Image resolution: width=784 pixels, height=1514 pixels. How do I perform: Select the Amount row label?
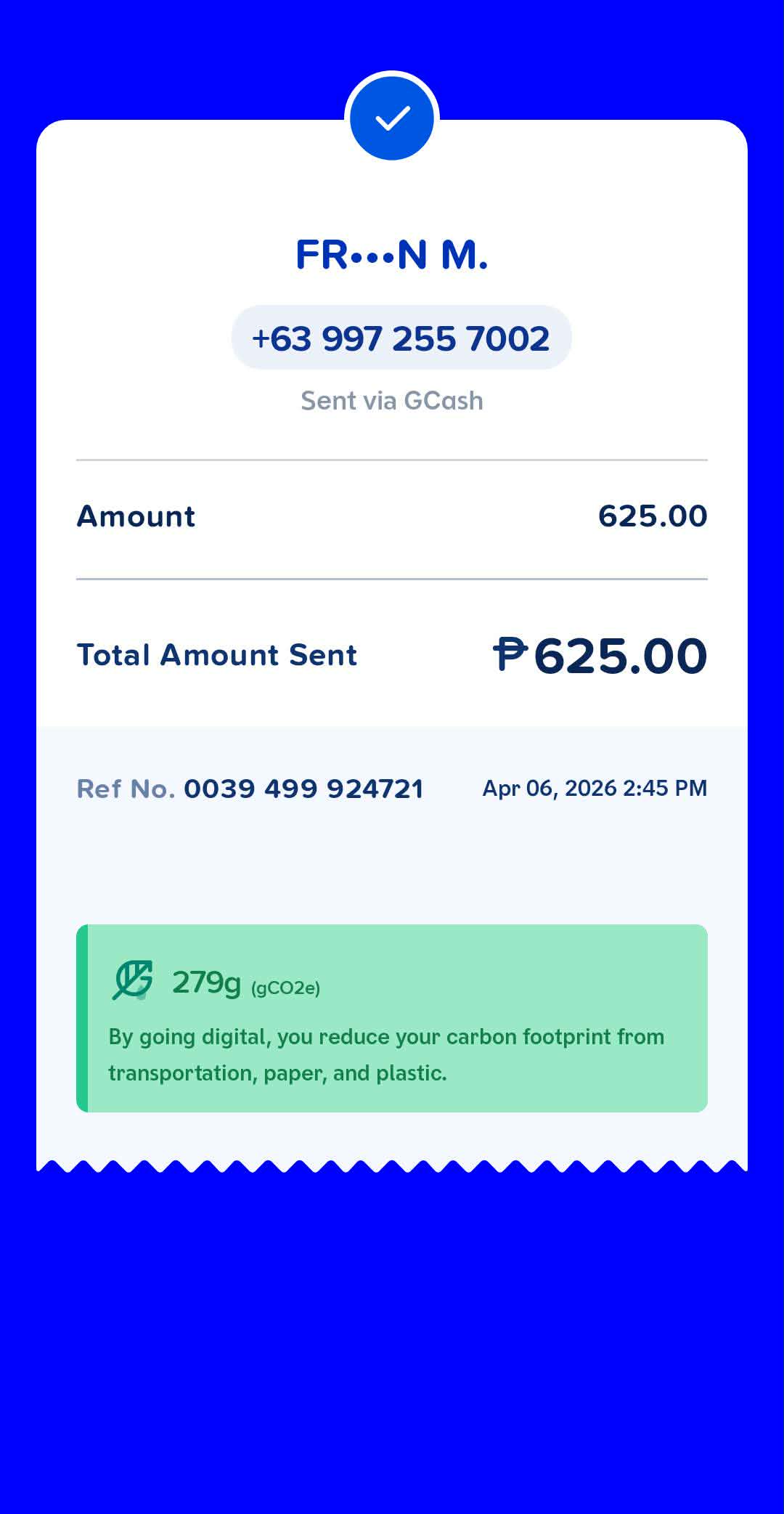[x=136, y=516]
